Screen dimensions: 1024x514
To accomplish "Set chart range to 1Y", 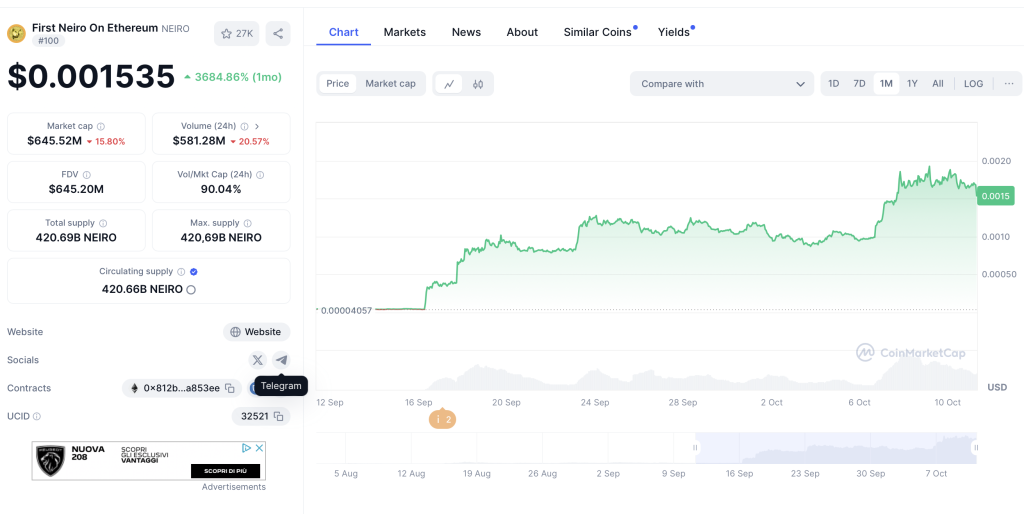I will [x=912, y=84].
